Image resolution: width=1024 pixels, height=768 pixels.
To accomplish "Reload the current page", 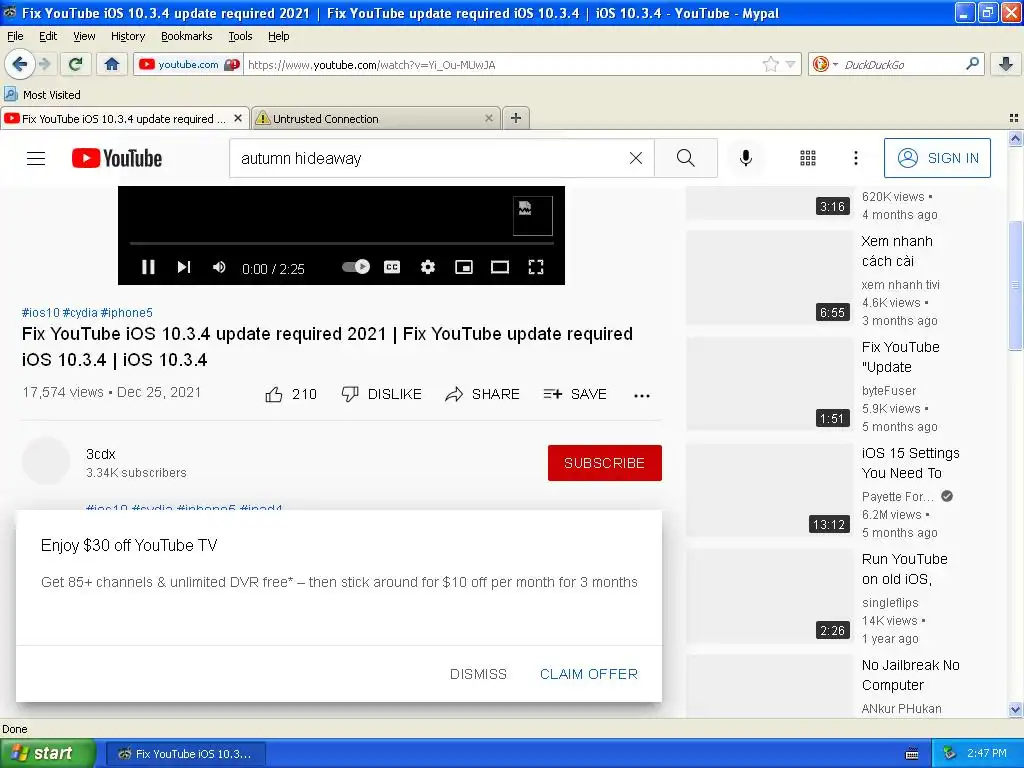I will 76,64.
